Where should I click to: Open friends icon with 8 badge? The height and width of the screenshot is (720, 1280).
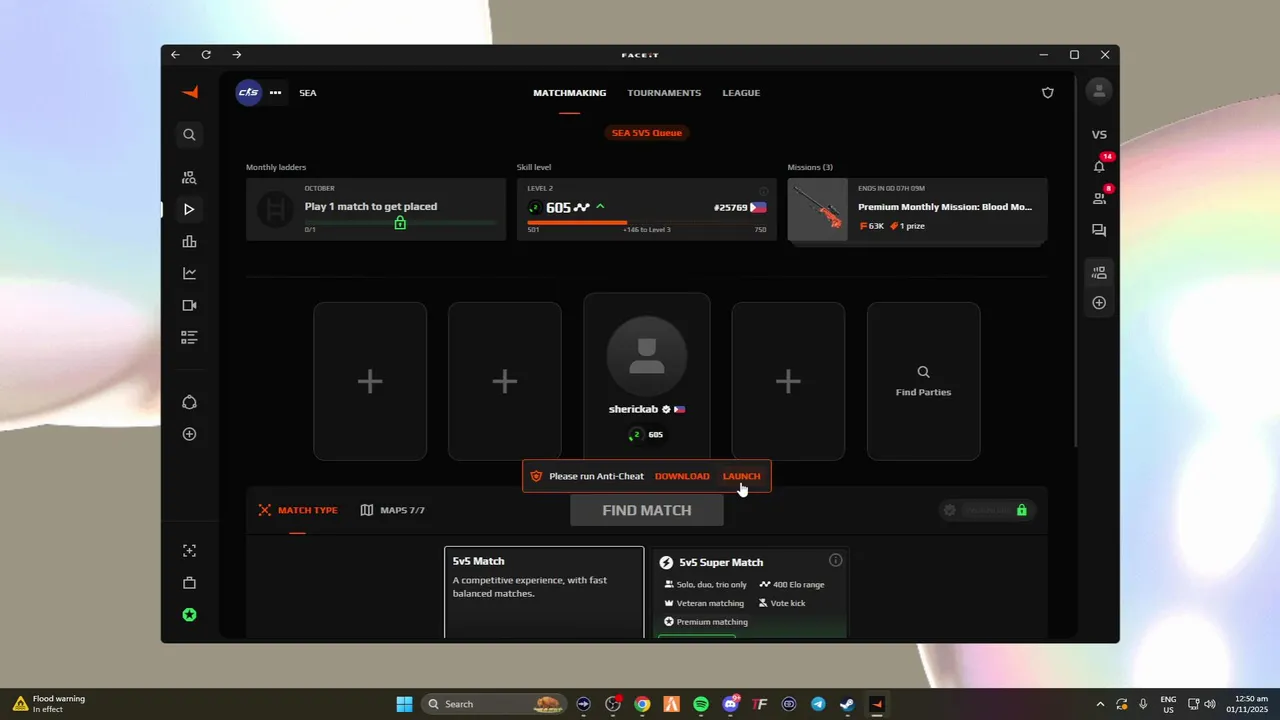pyautogui.click(x=1099, y=197)
